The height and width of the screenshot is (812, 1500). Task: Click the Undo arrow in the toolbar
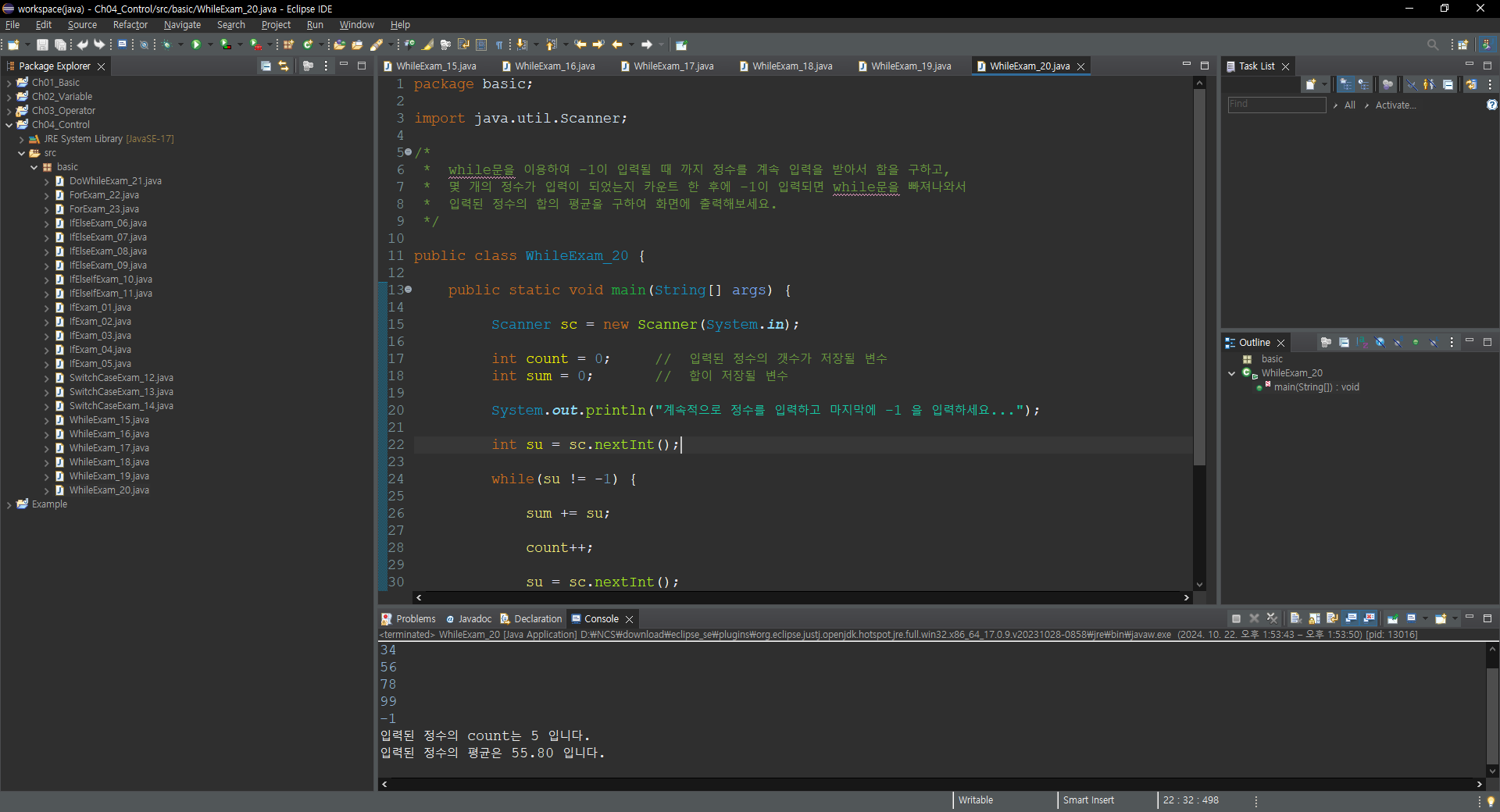point(82,45)
